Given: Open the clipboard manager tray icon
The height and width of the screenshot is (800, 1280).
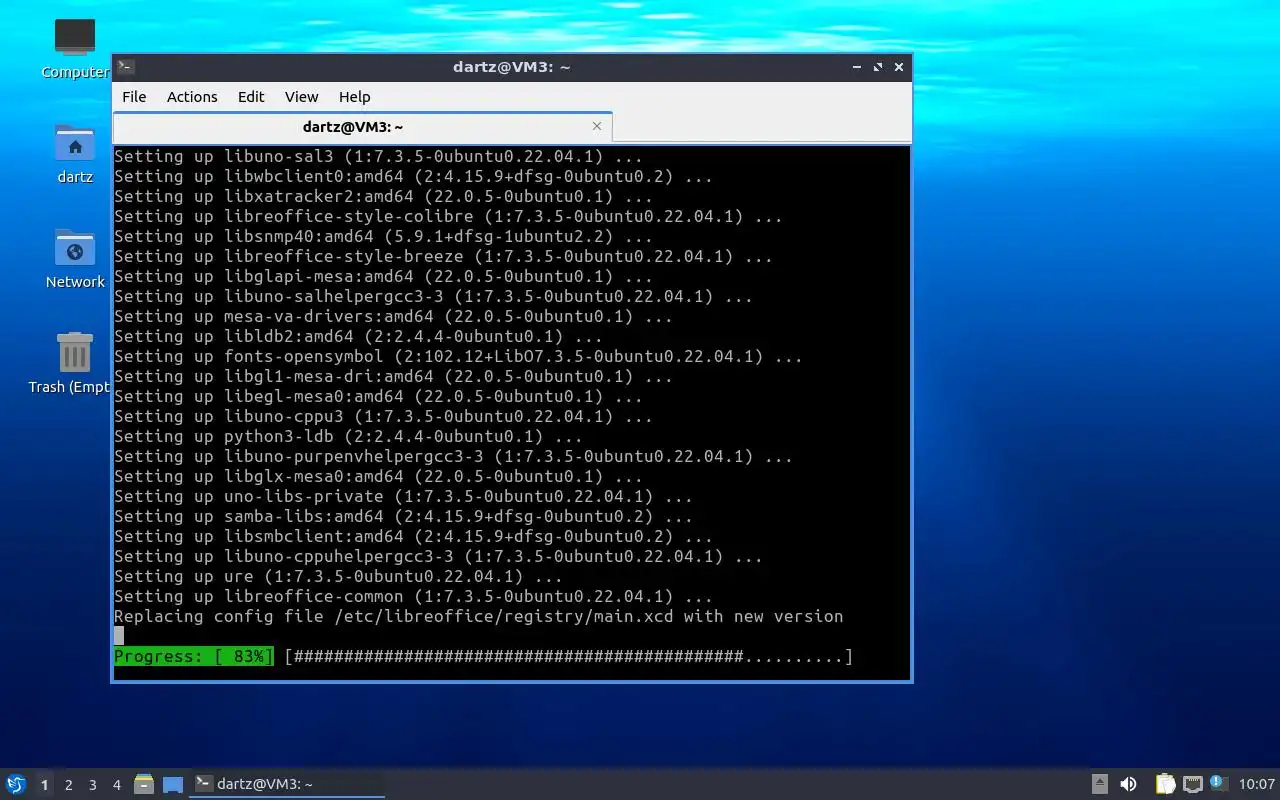Looking at the screenshot, I should coord(1165,784).
